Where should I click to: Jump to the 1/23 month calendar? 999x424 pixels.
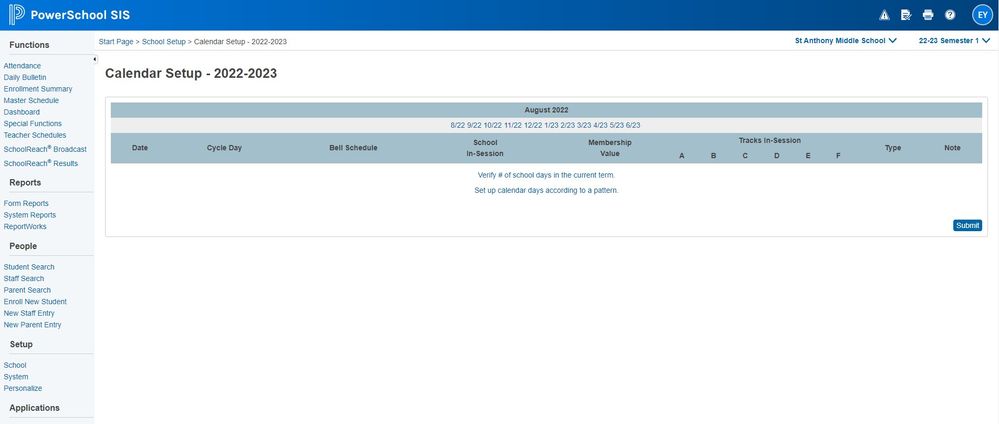551,125
